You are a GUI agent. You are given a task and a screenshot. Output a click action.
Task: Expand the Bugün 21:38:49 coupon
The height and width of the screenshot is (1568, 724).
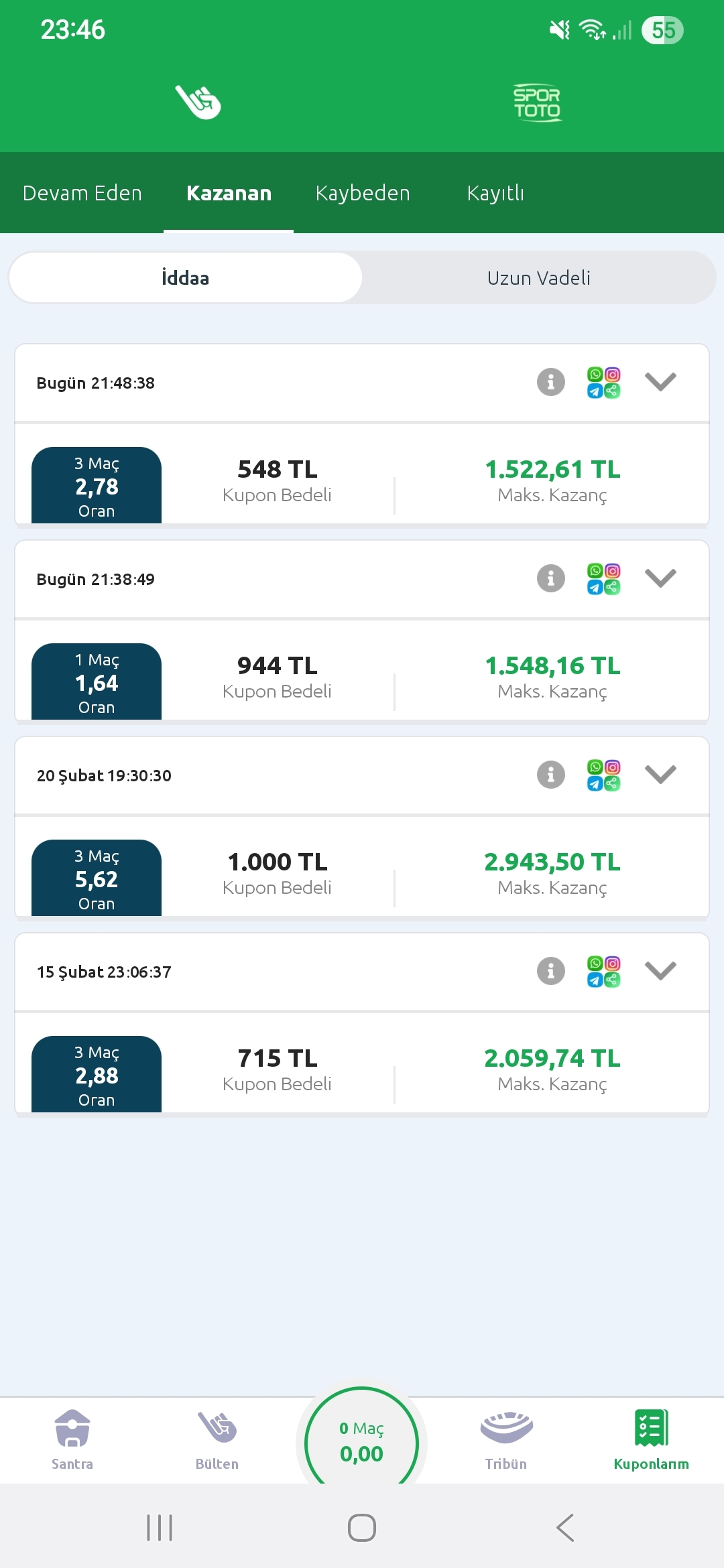point(660,578)
